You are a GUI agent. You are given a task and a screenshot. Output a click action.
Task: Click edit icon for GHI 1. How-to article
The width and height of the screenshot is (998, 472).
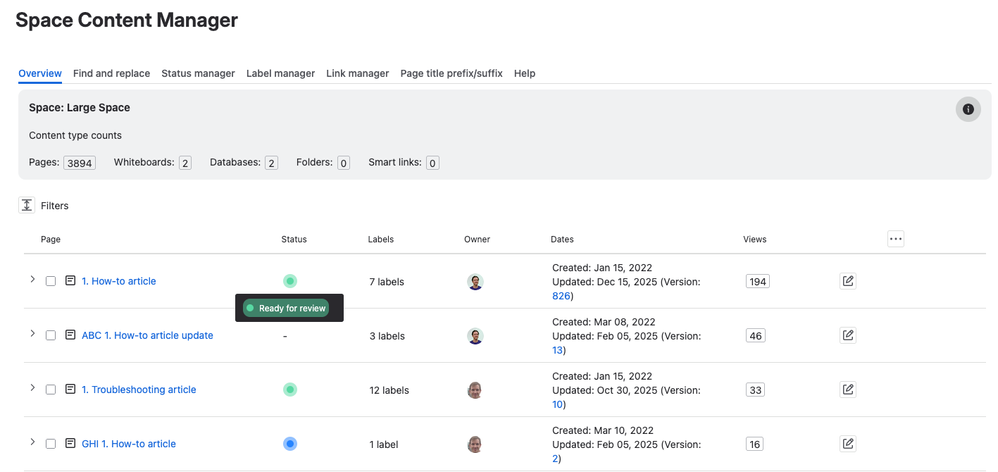(847, 443)
